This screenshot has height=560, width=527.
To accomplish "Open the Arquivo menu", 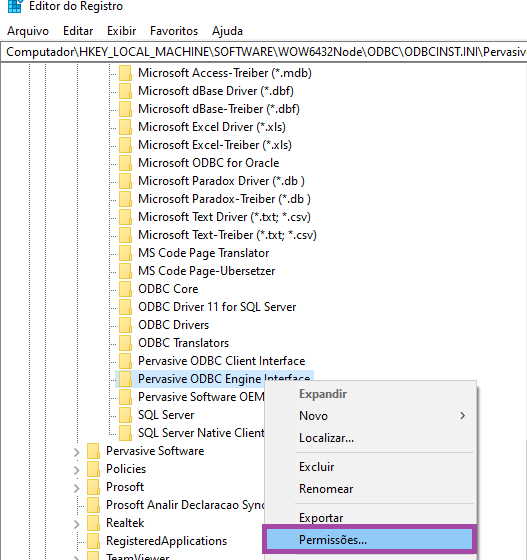I will 28,31.
